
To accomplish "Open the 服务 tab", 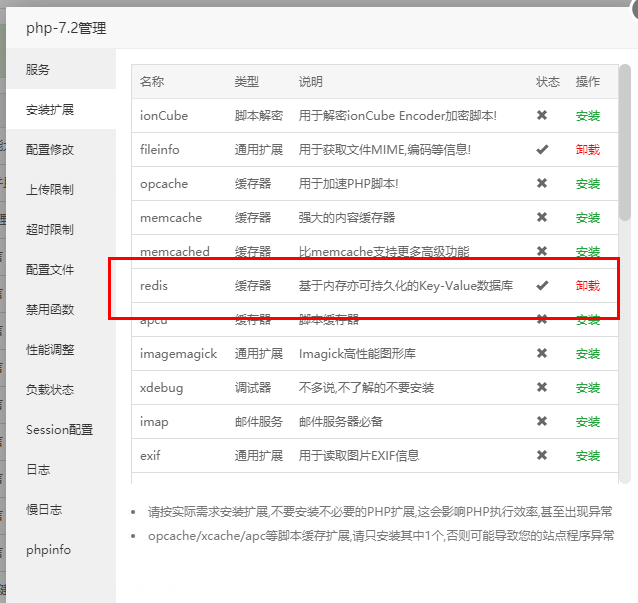I will click(x=38, y=70).
